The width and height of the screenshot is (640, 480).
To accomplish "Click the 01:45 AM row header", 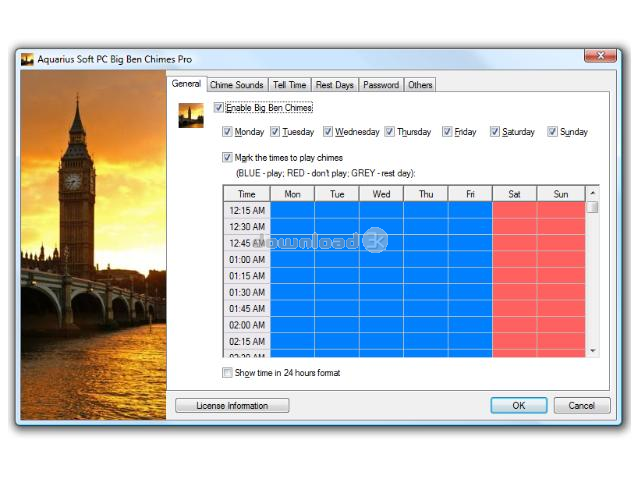I will (x=247, y=308).
